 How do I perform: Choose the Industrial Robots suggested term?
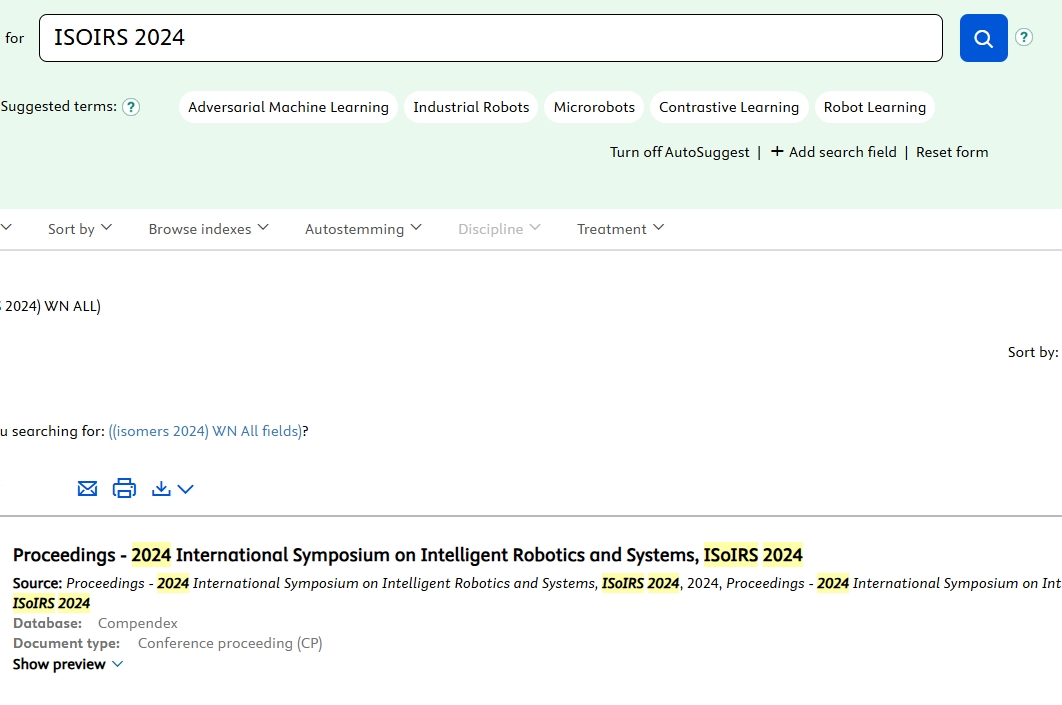471,107
